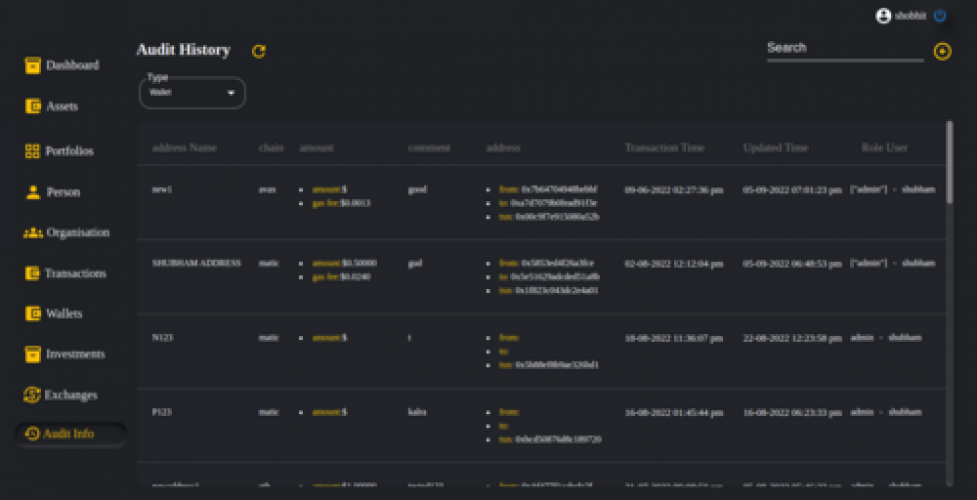
Task: Click the yellow add circle icon
Action: [x=942, y=52]
